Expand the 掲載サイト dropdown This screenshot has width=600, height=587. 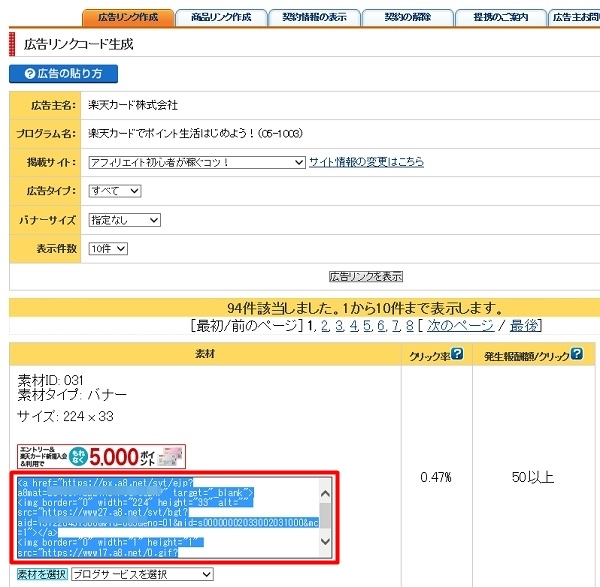tap(197, 162)
